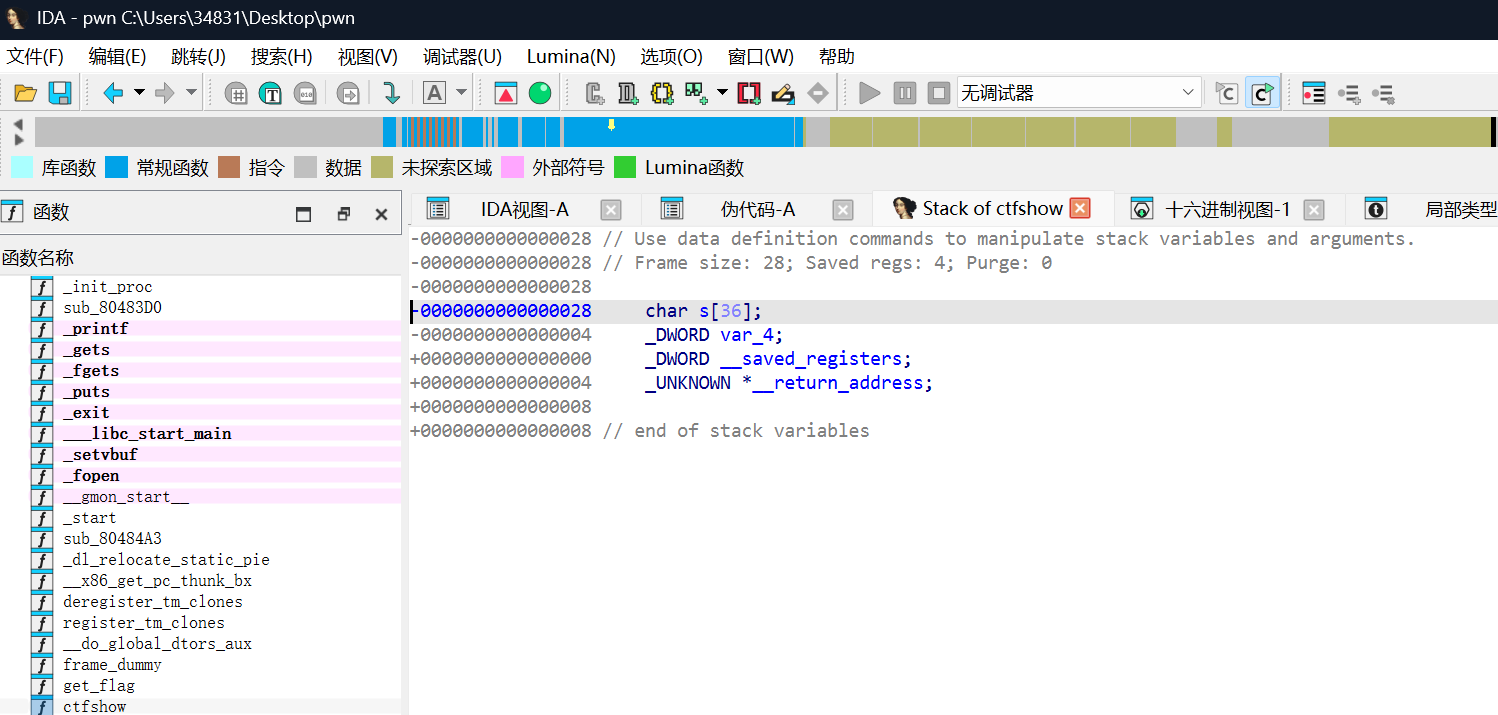The width and height of the screenshot is (1498, 715).
Task: Open the dropdown beside the quotes icon
Action: pos(722,93)
